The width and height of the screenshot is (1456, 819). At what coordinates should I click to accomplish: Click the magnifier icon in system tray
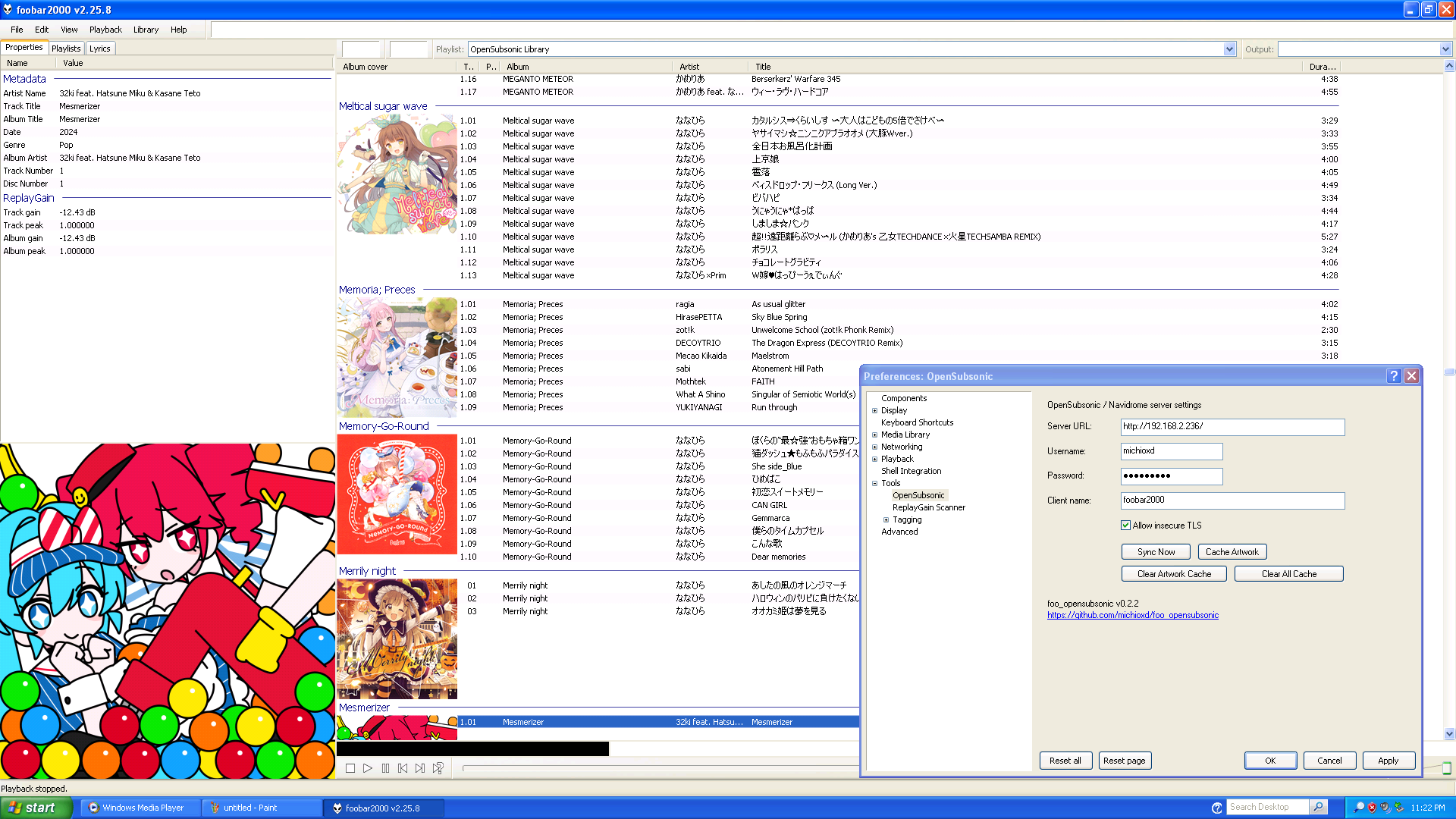click(x=1358, y=808)
